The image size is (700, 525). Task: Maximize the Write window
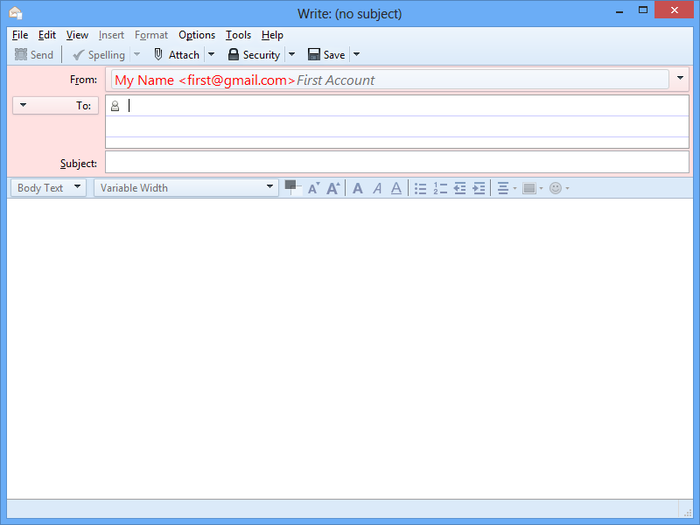pyautogui.click(x=643, y=11)
